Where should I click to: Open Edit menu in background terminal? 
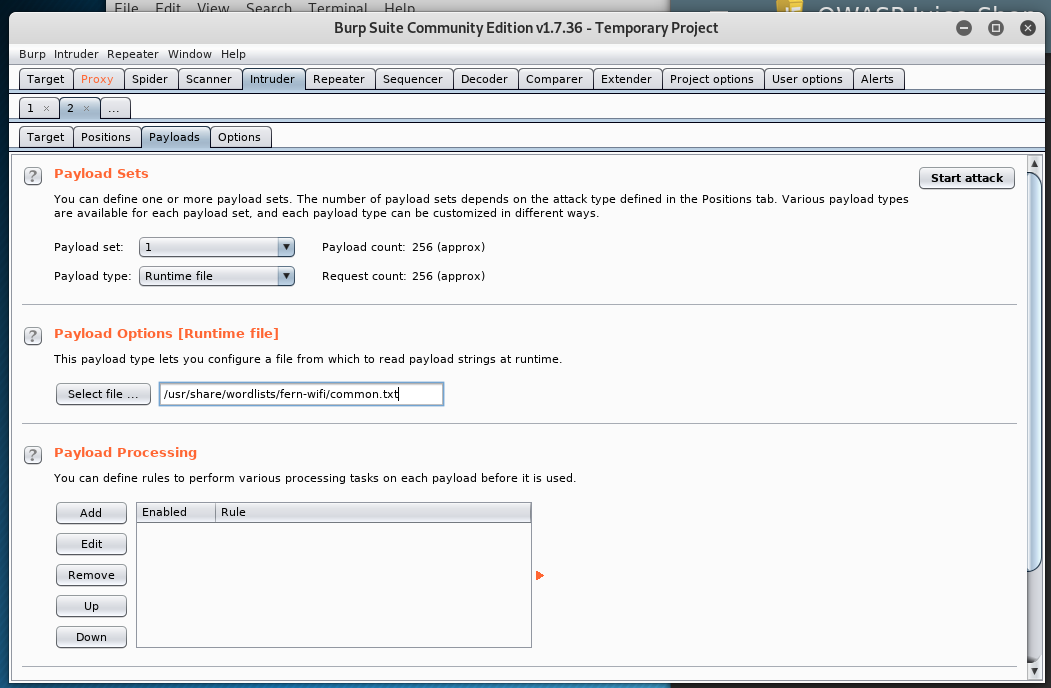pos(168,7)
